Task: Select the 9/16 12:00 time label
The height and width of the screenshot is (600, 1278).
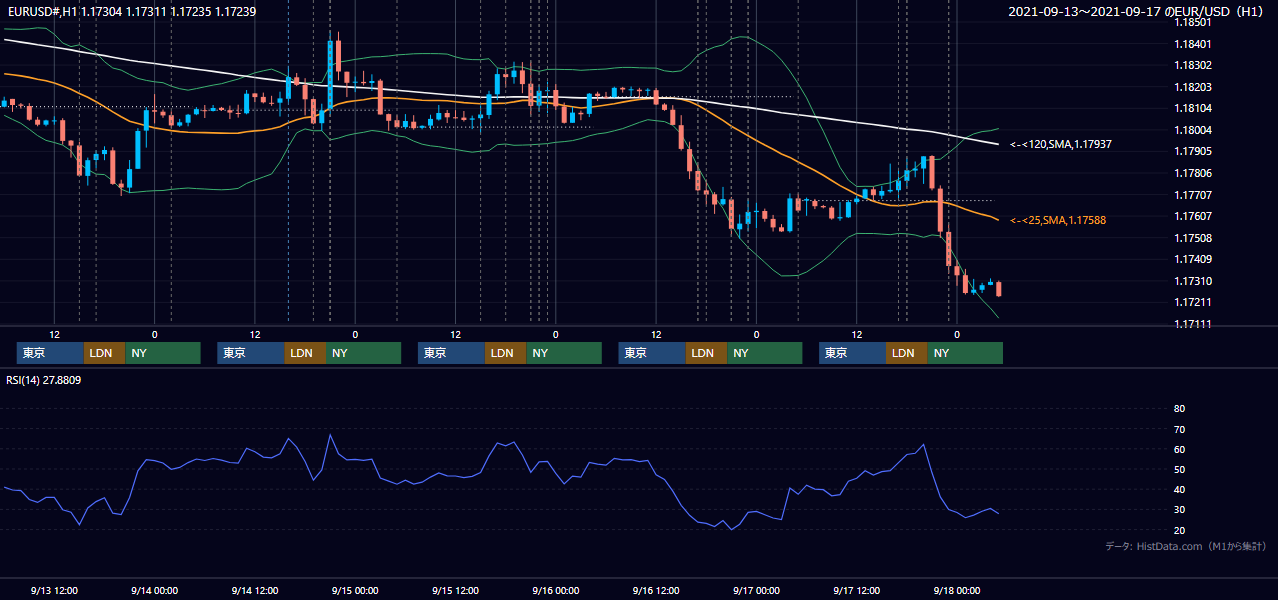Action: (656, 590)
